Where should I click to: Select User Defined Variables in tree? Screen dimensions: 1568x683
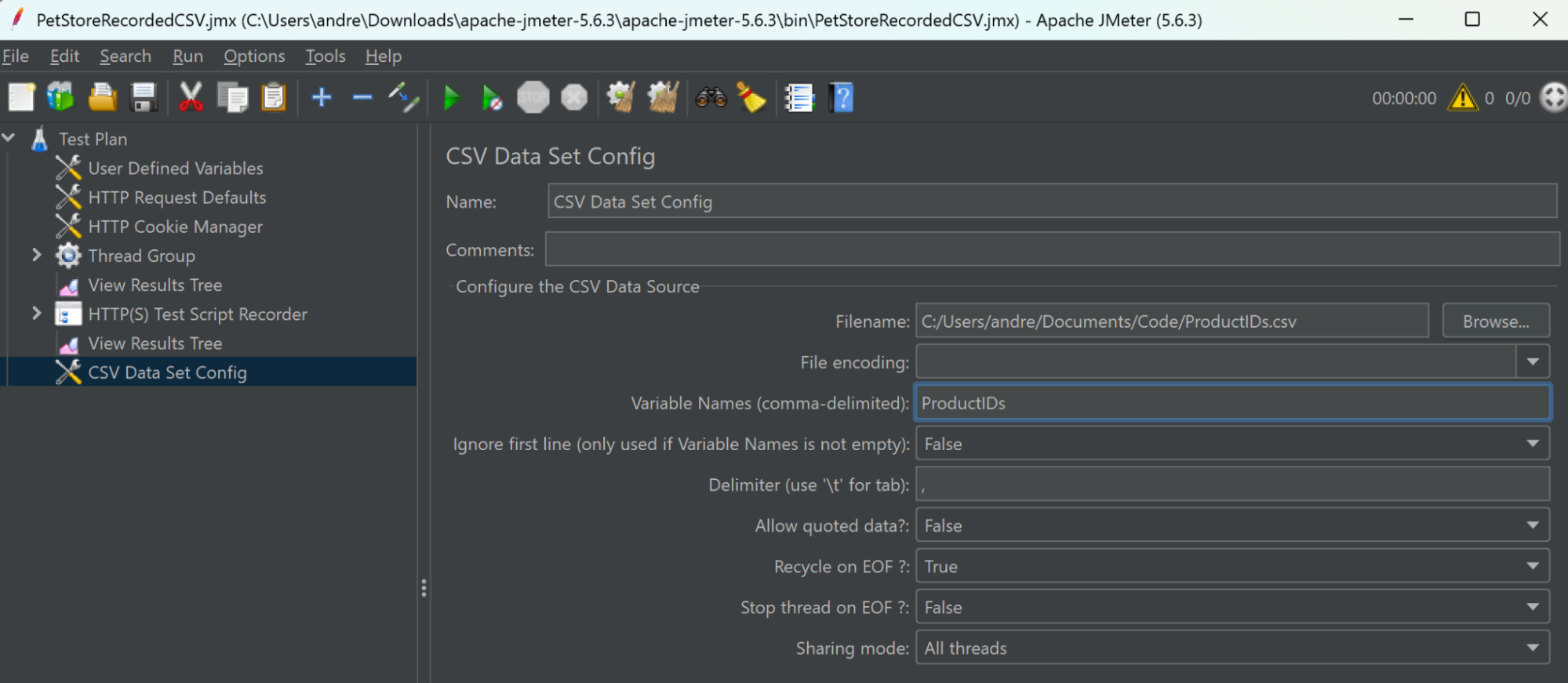point(176,168)
